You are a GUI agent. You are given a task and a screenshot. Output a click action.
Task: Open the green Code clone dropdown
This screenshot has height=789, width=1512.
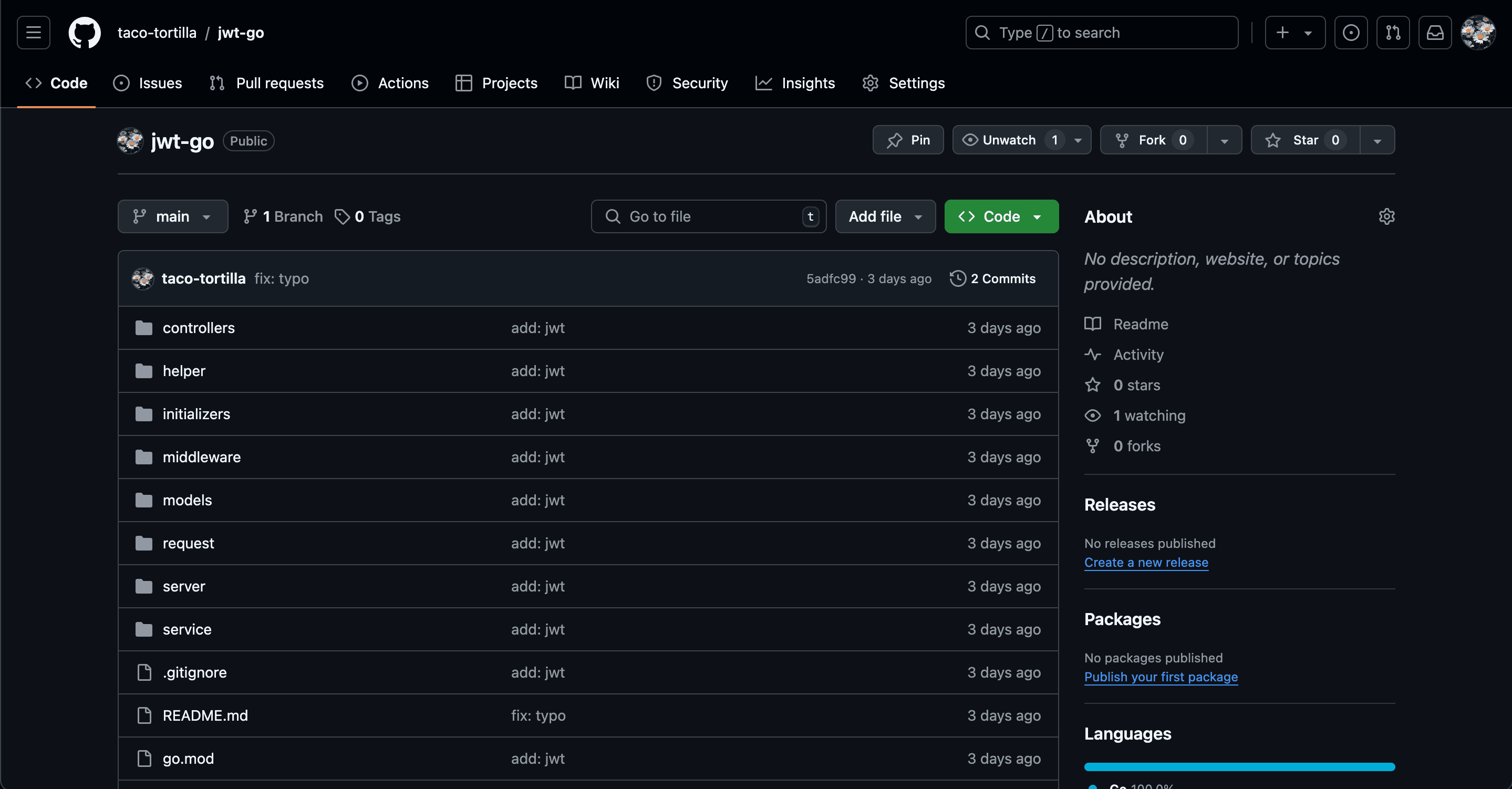pos(1001,216)
